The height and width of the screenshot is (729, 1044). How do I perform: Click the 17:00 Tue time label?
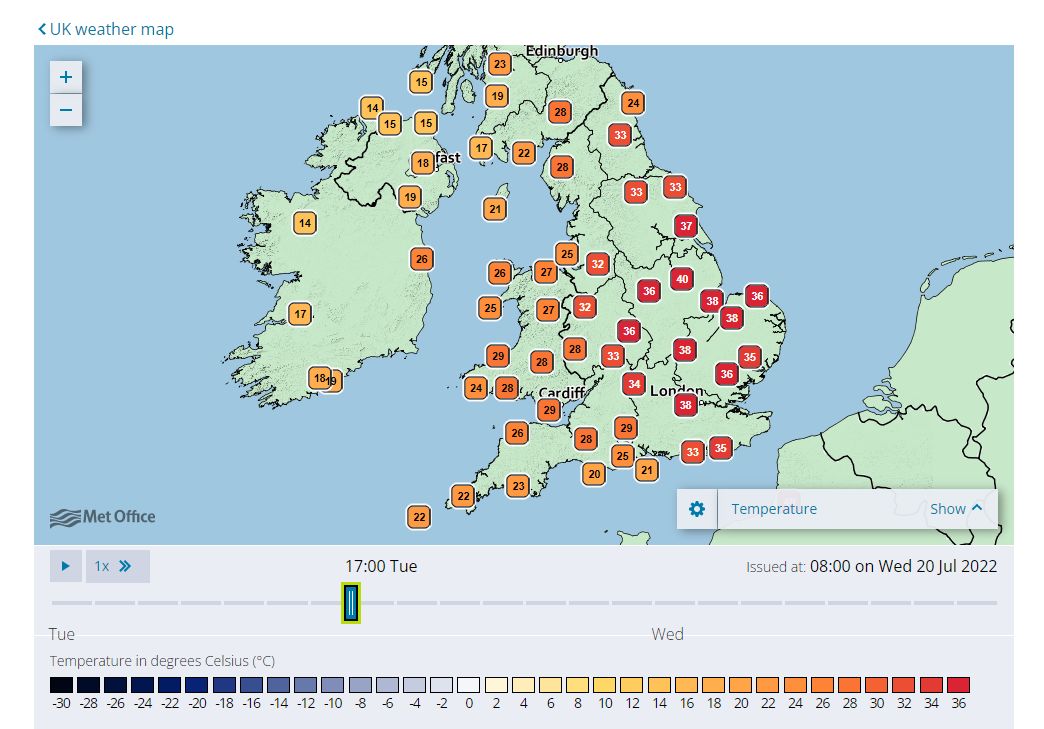(381, 567)
